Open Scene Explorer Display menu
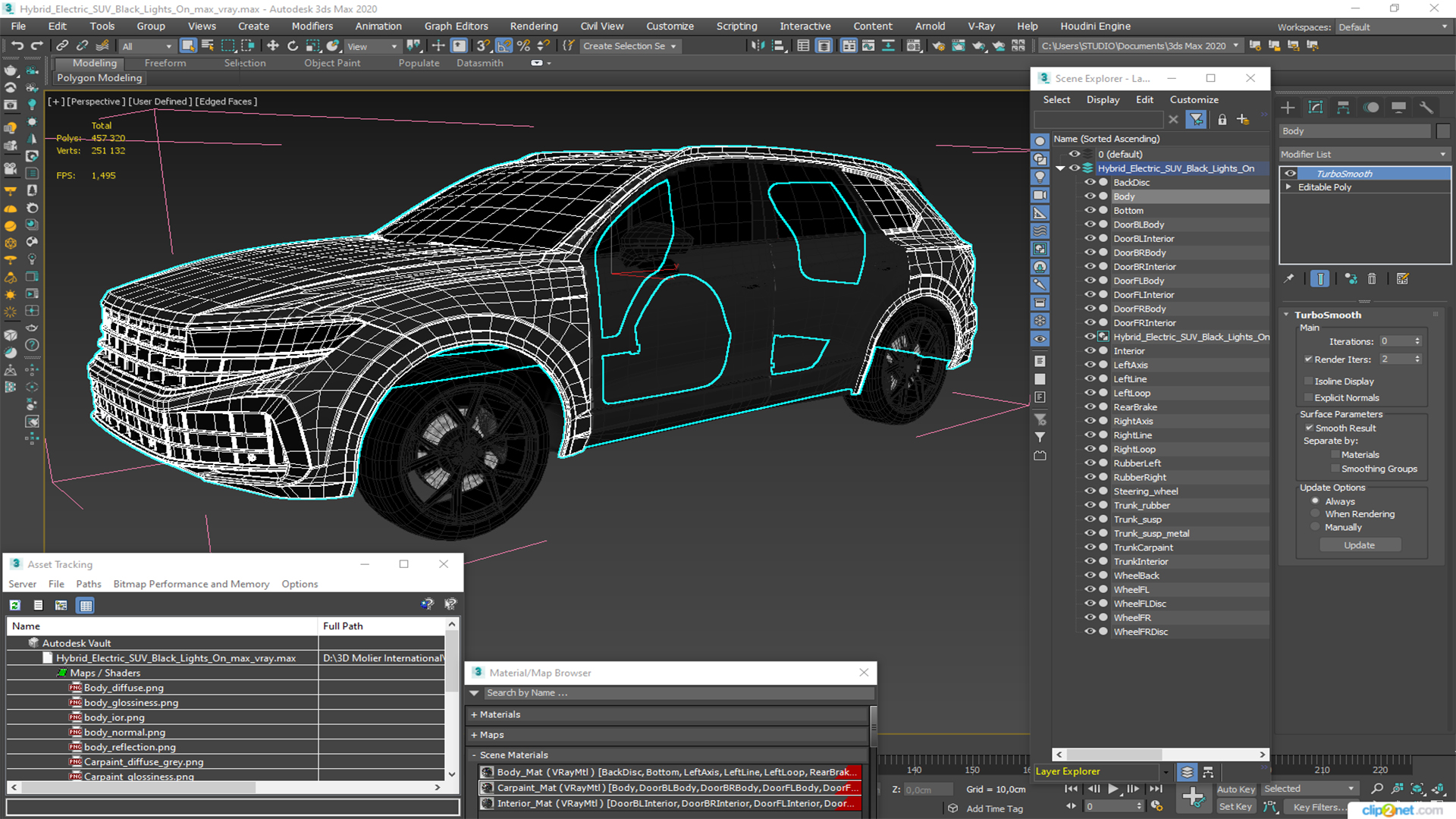Screen dimensions: 1456x819 (x=1103, y=99)
